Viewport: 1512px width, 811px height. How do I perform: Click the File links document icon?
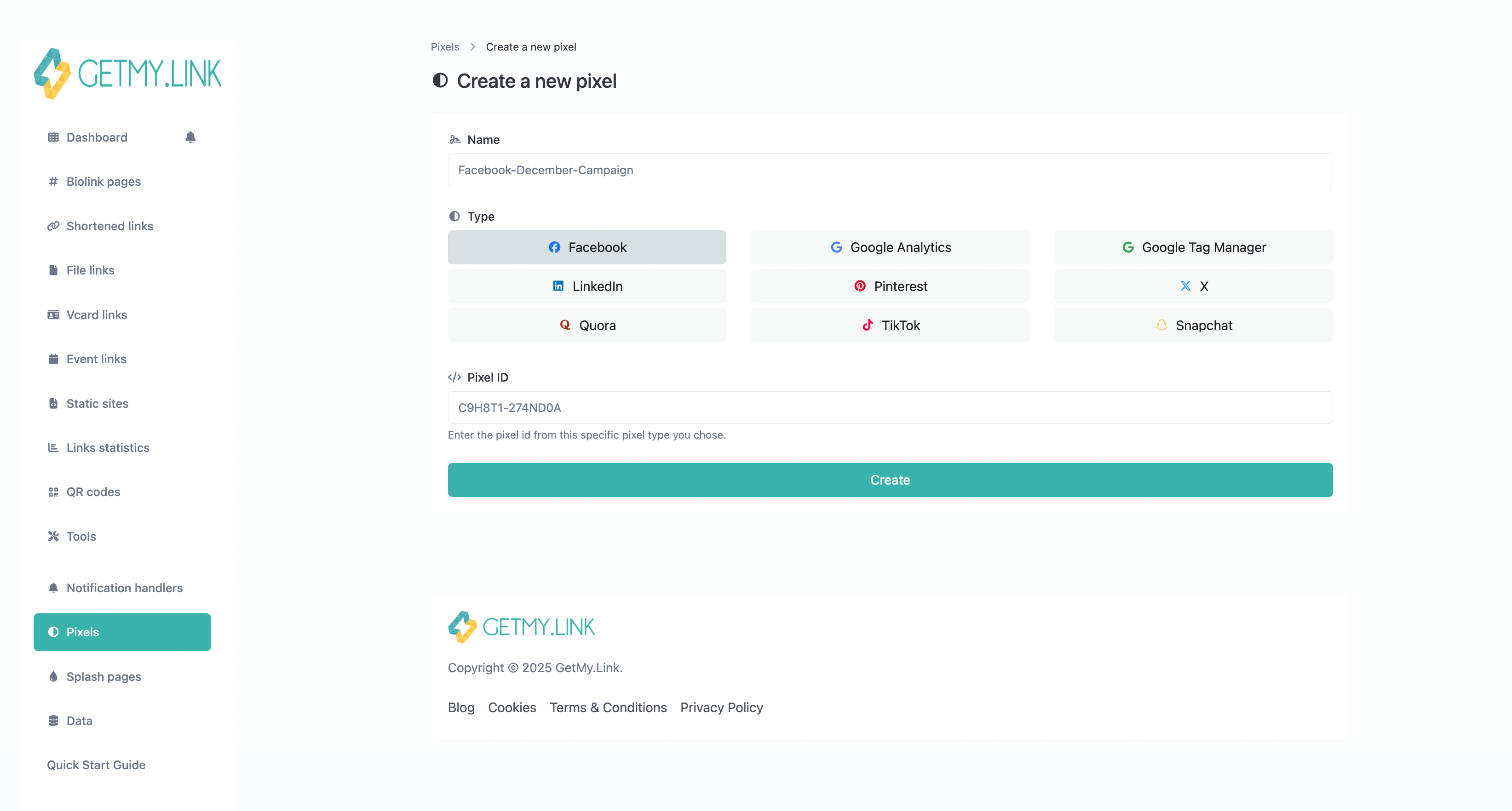53,270
